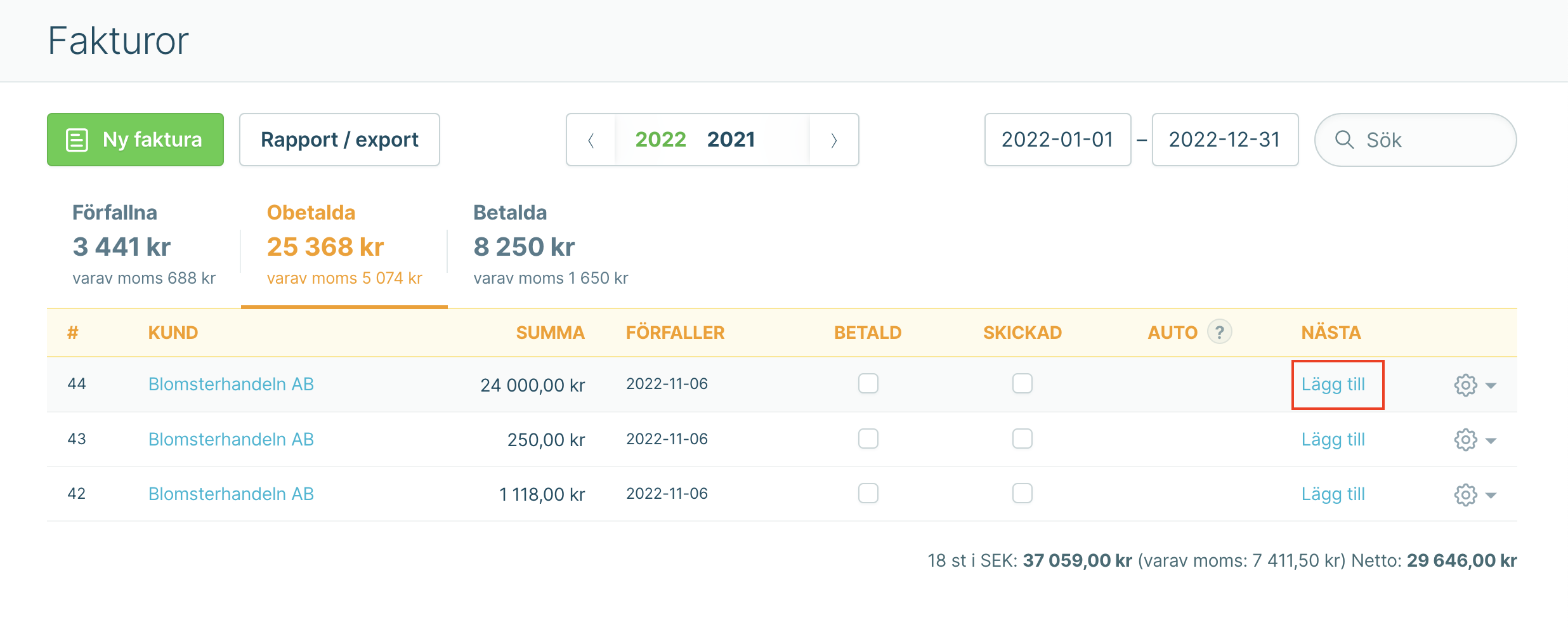Mark invoice 43 as sent (Skickad)
1568x627 pixels.
(x=1022, y=439)
